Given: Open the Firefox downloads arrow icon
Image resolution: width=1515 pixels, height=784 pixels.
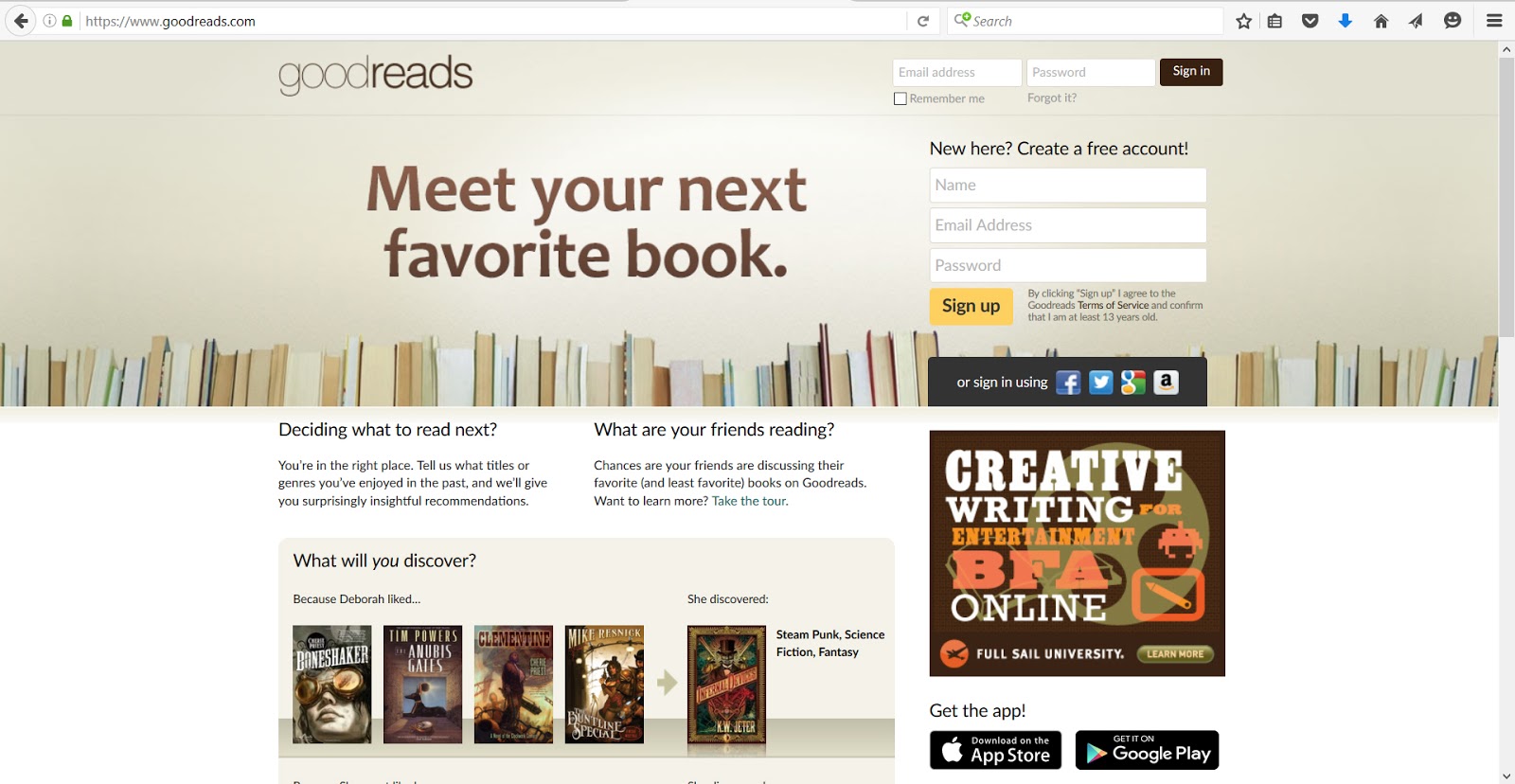Looking at the screenshot, I should [x=1345, y=21].
